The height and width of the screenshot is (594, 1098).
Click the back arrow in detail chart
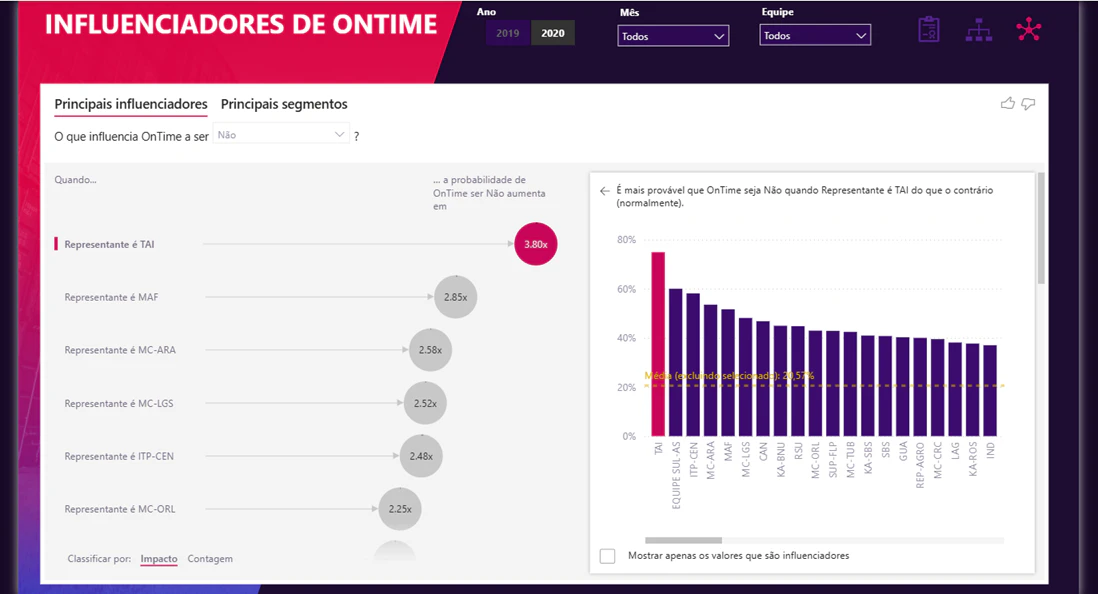click(605, 191)
